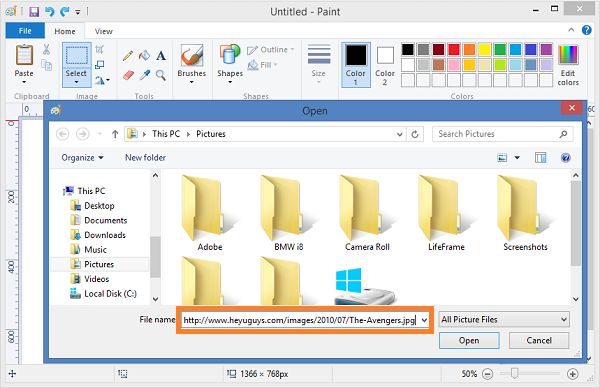Click This PC in the address breadcrumb
Viewport: 600px width, 388px height.
[x=166, y=134]
